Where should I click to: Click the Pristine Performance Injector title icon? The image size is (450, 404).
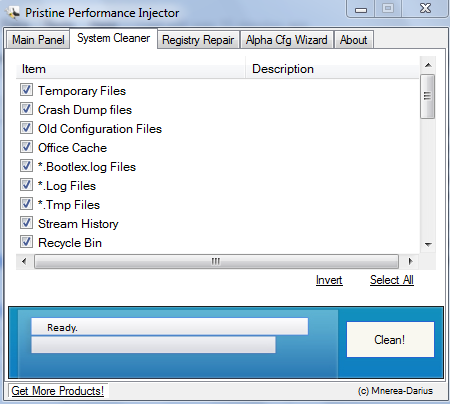13,13
